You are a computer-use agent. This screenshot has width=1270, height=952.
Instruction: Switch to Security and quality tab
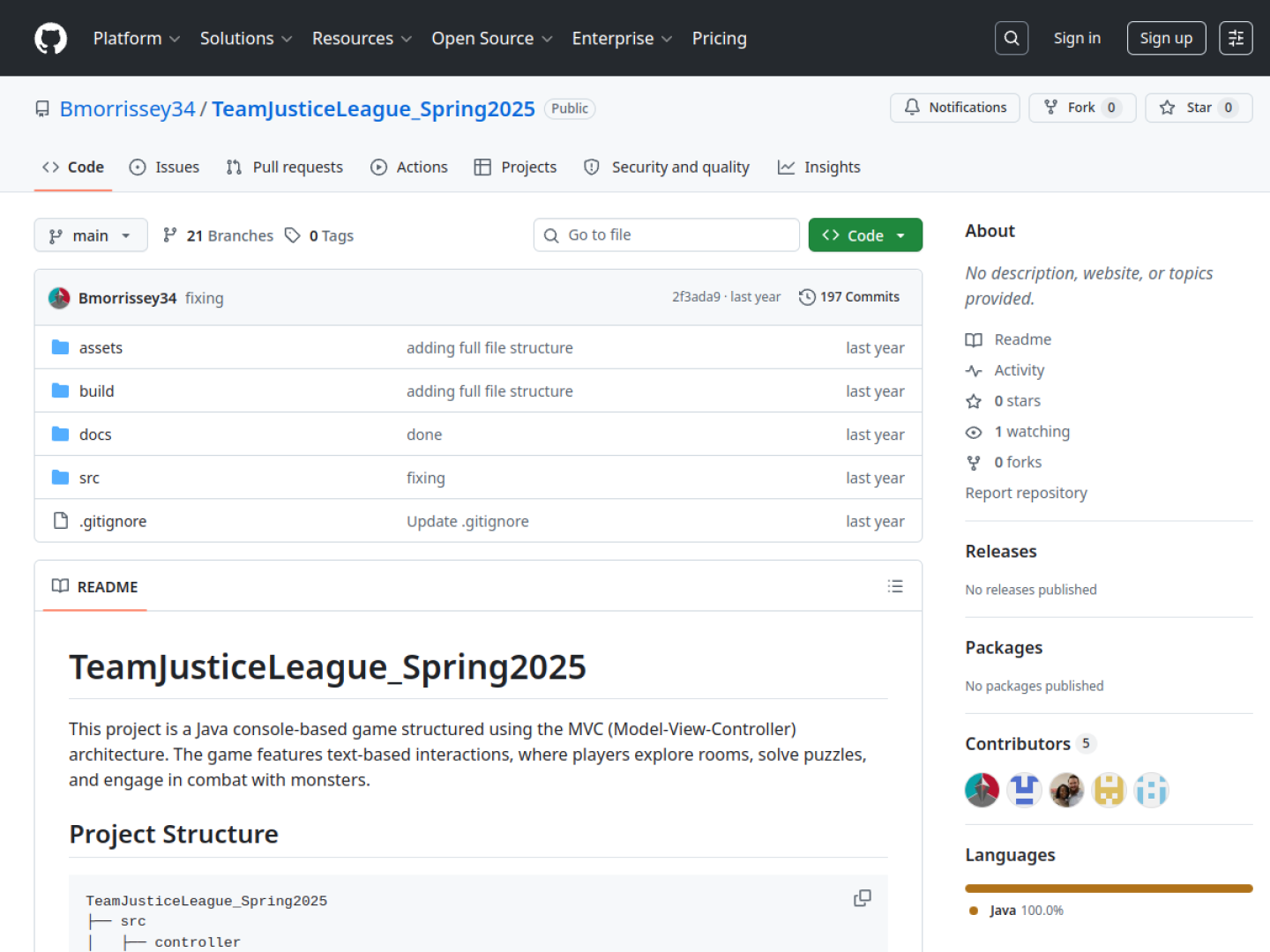tap(667, 167)
